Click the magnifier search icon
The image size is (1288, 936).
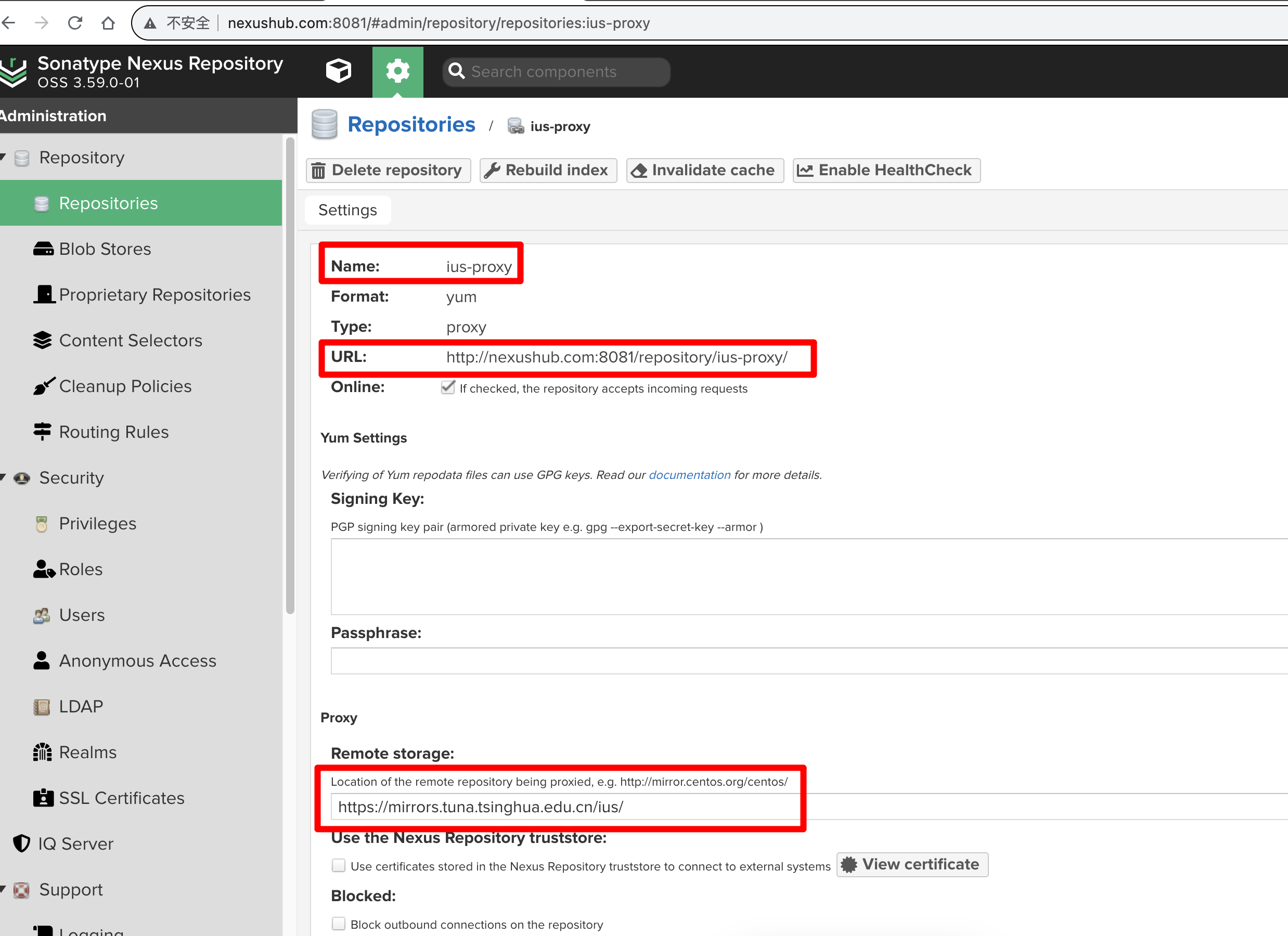tap(457, 71)
